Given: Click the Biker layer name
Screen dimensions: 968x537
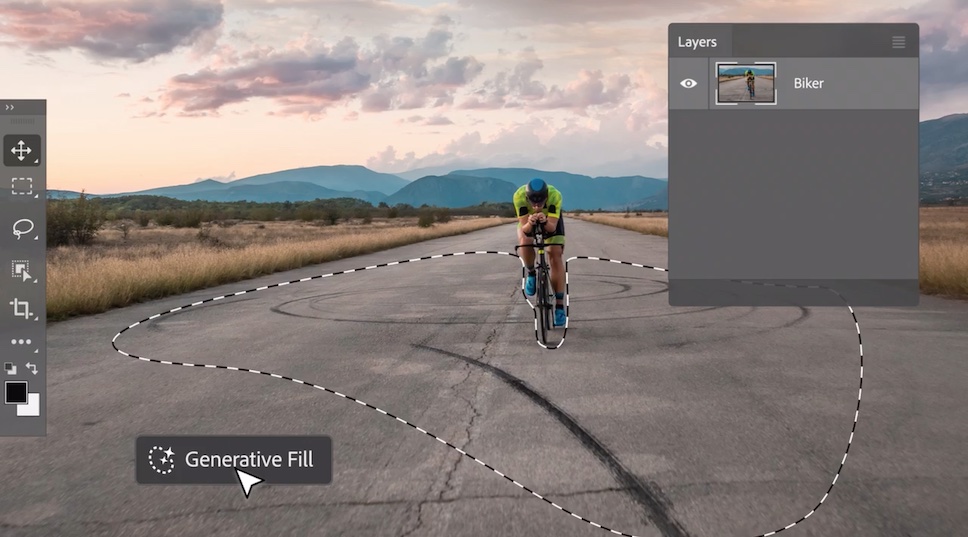Looking at the screenshot, I should point(808,83).
